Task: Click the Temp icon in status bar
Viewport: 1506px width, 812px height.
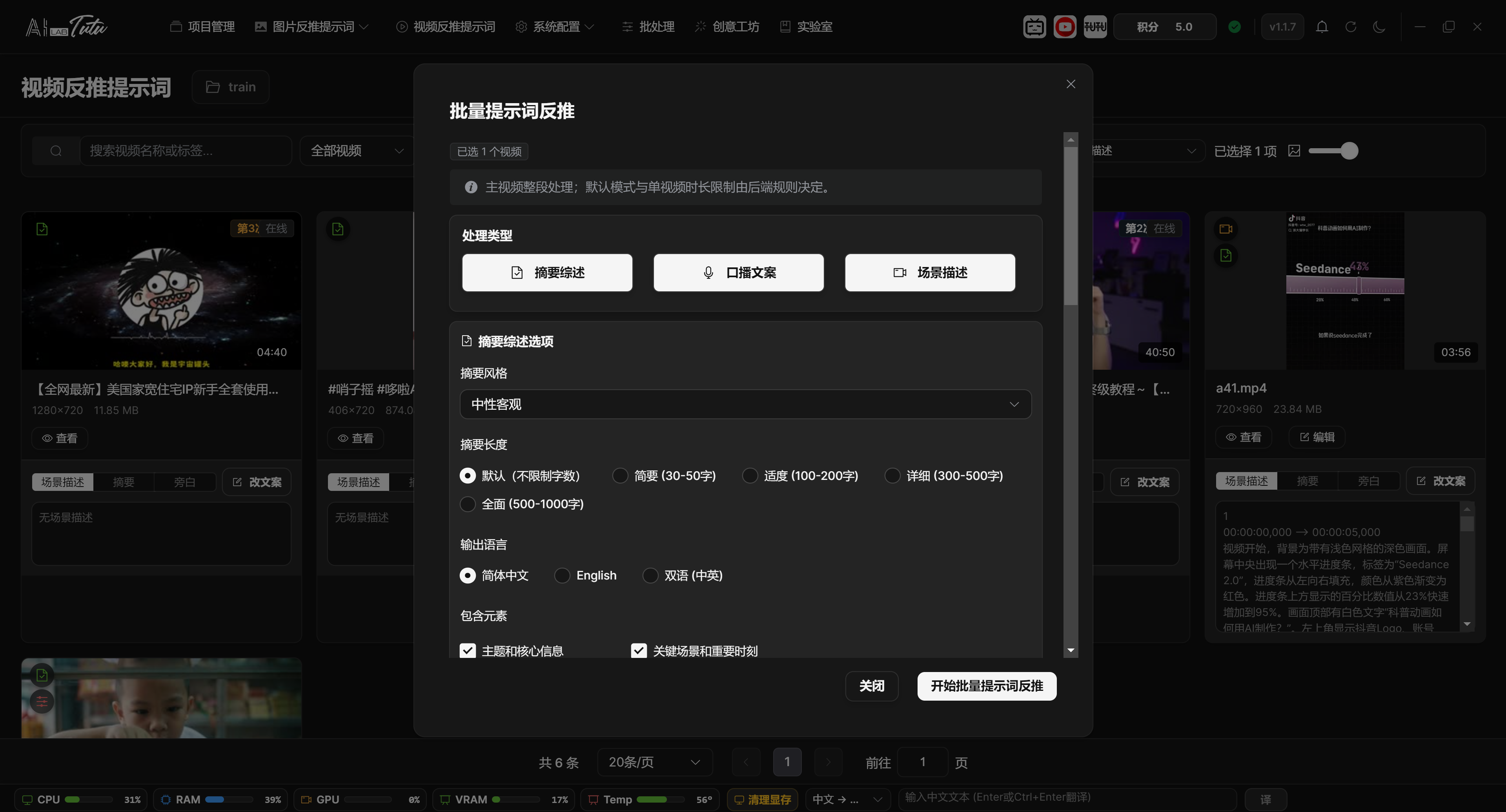Action: (593, 799)
